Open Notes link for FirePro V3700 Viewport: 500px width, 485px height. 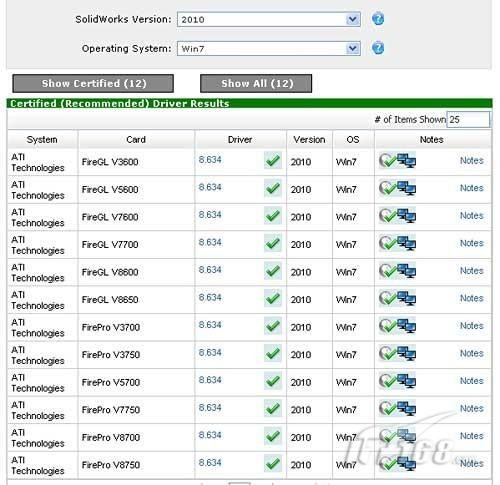click(x=472, y=326)
